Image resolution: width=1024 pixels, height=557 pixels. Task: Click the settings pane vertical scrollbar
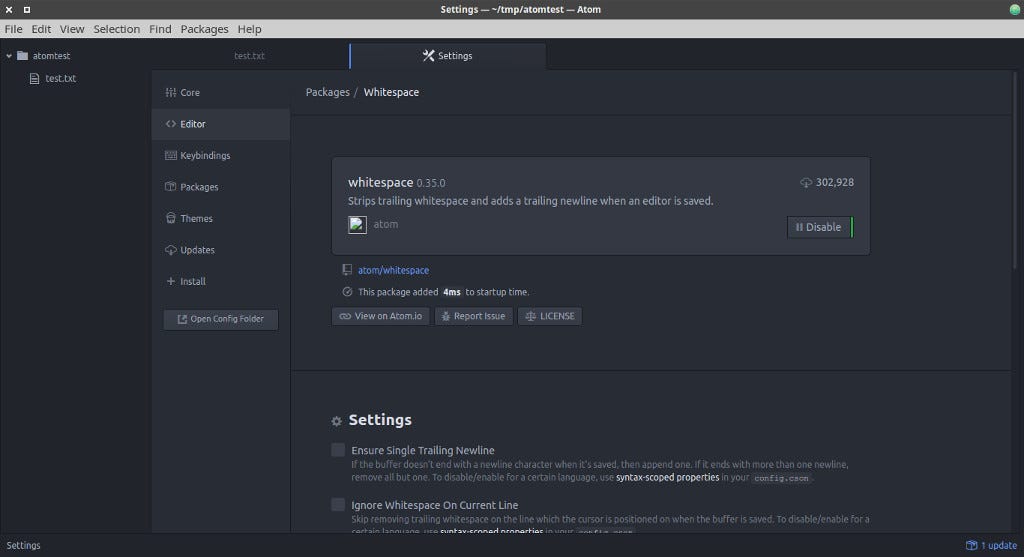(x=1014, y=171)
